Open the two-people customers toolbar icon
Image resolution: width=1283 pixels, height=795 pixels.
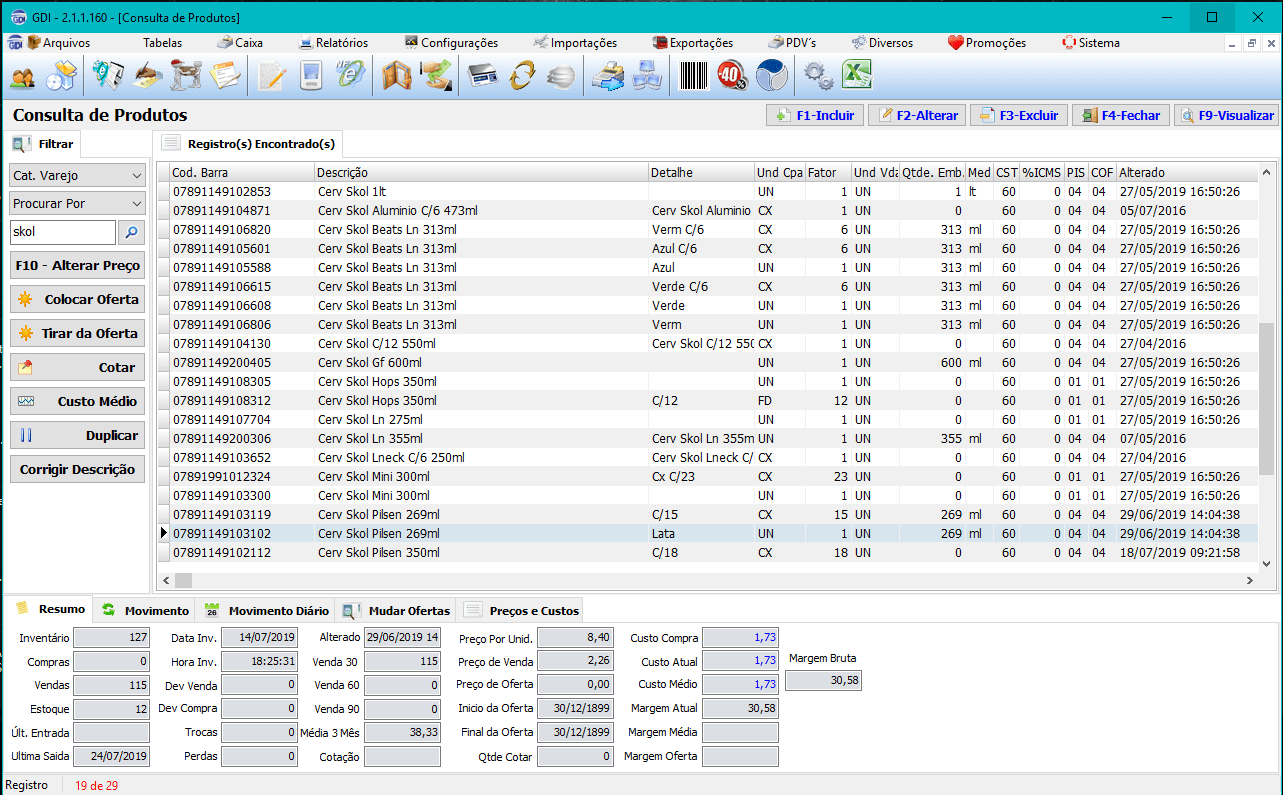point(22,77)
